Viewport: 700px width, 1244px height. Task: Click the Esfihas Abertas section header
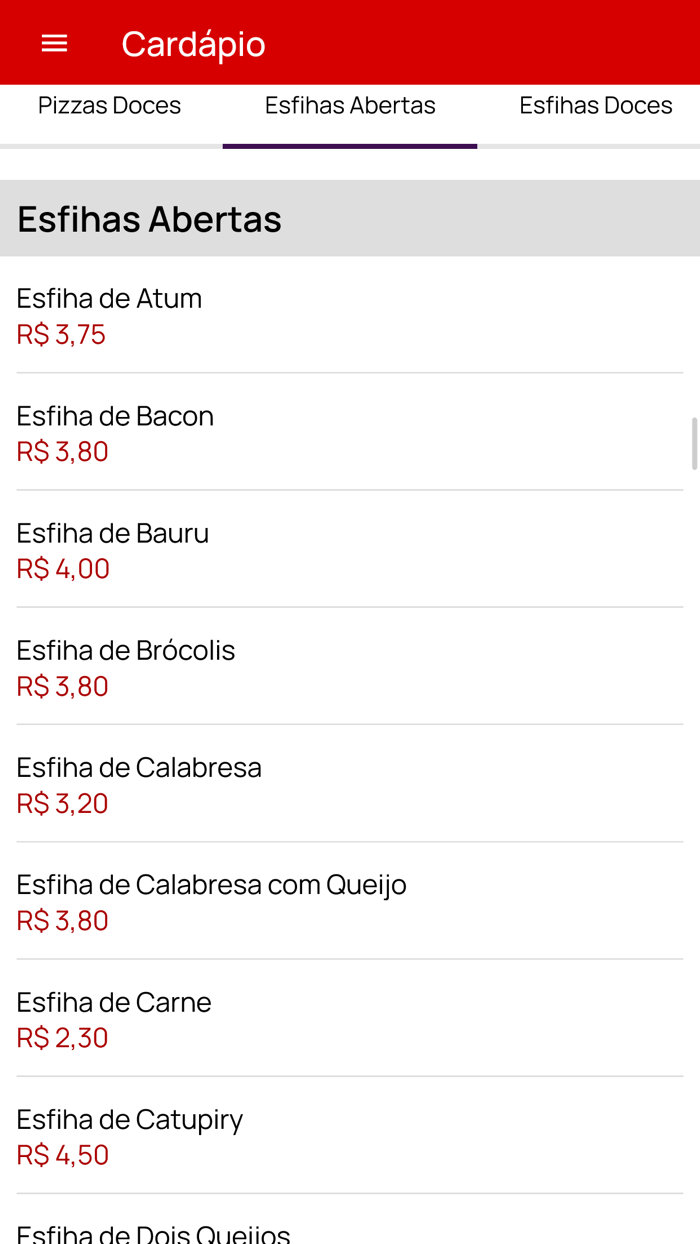coord(147,218)
